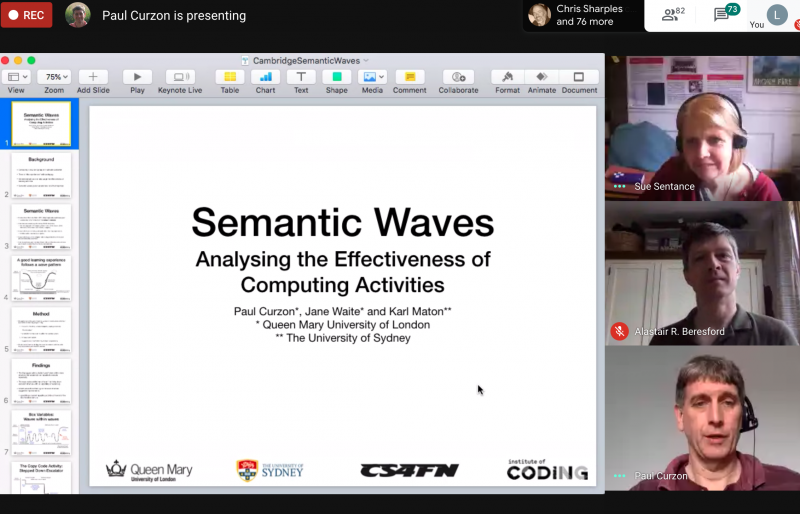The width and height of the screenshot is (800, 514).
Task: Click the Keynote Live icon
Action: pyautogui.click(x=180, y=77)
